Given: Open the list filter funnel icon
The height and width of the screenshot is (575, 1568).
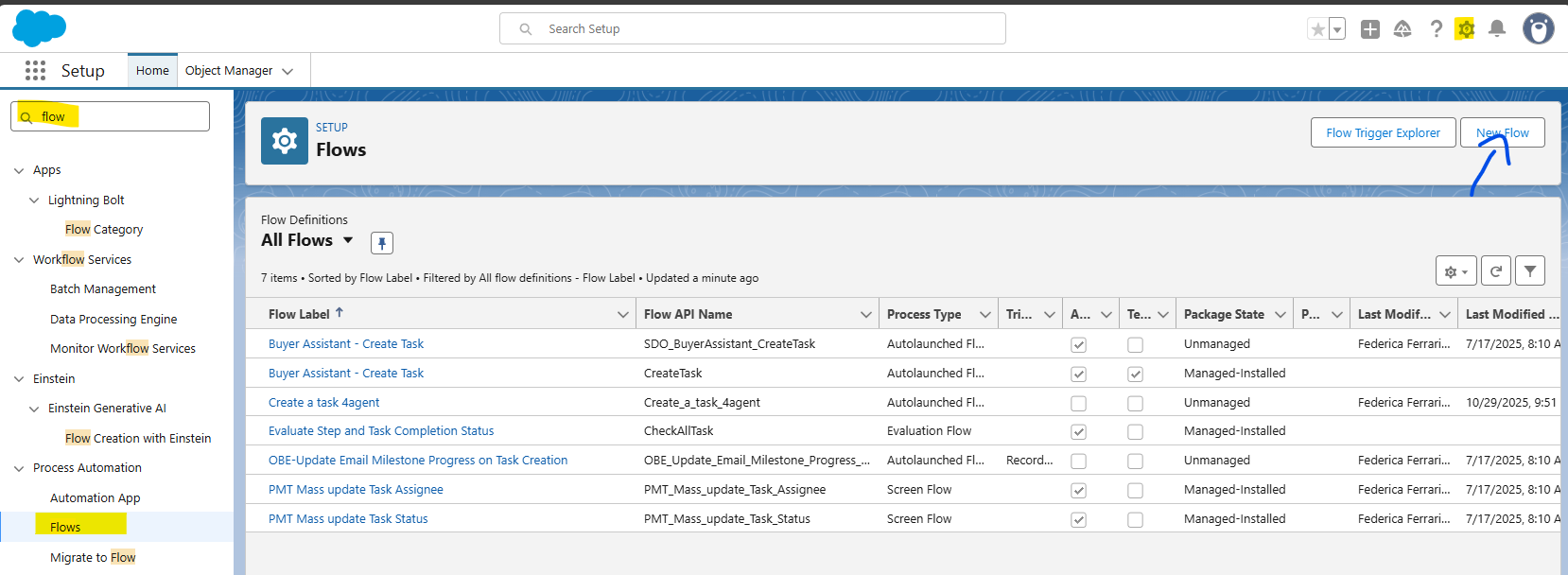Looking at the screenshot, I should 1529,271.
